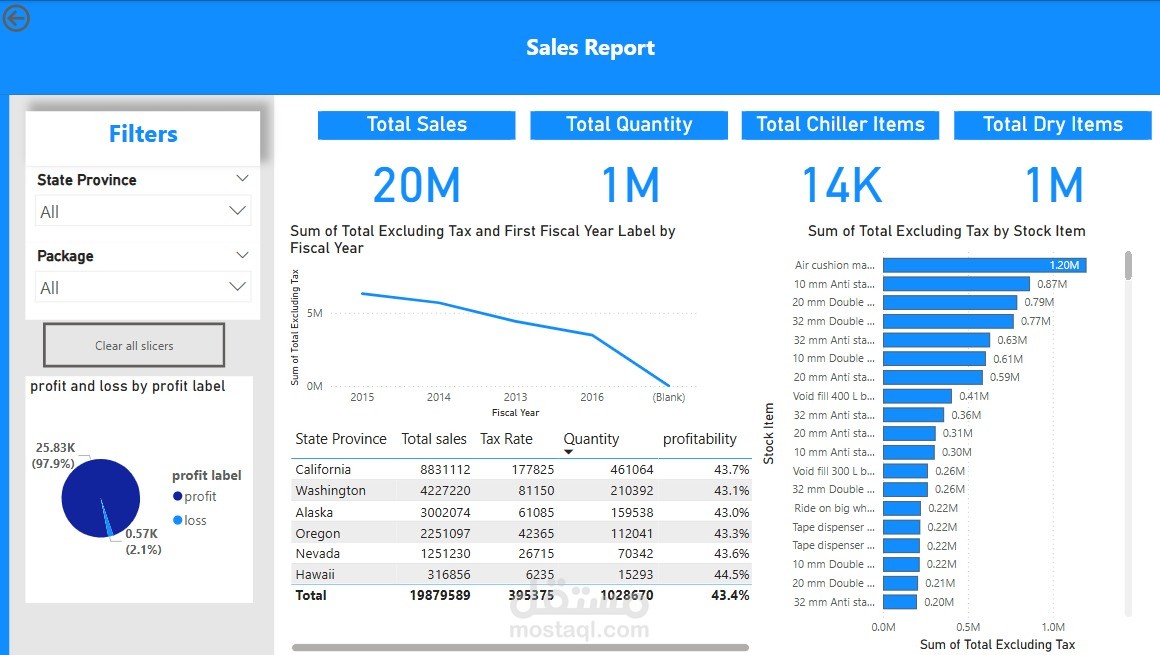Viewport: 1160px width, 655px height.
Task: Click the horizontal scrollbar below the table
Action: click(x=520, y=648)
